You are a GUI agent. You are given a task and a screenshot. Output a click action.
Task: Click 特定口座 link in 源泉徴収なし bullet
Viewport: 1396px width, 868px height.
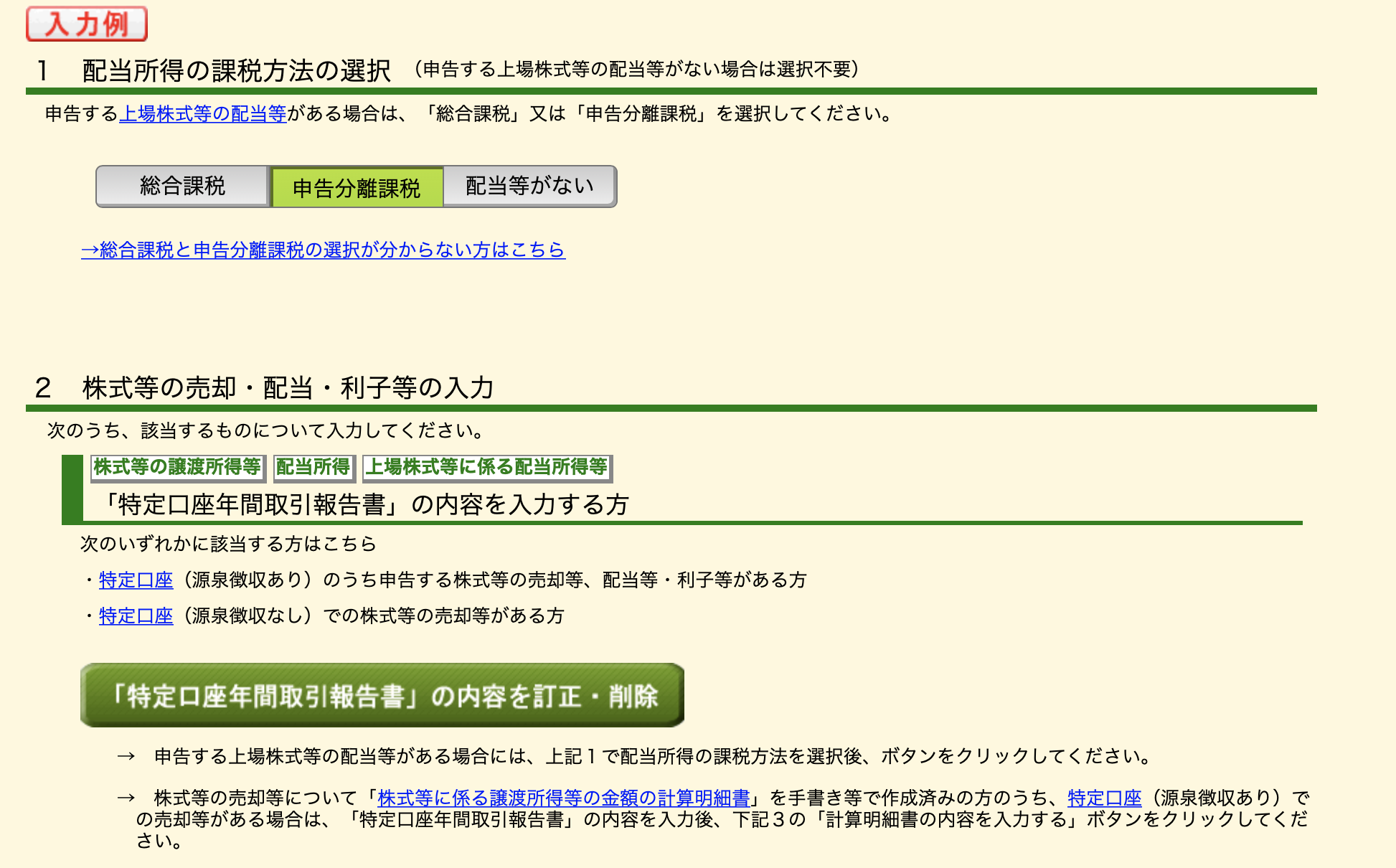[136, 615]
